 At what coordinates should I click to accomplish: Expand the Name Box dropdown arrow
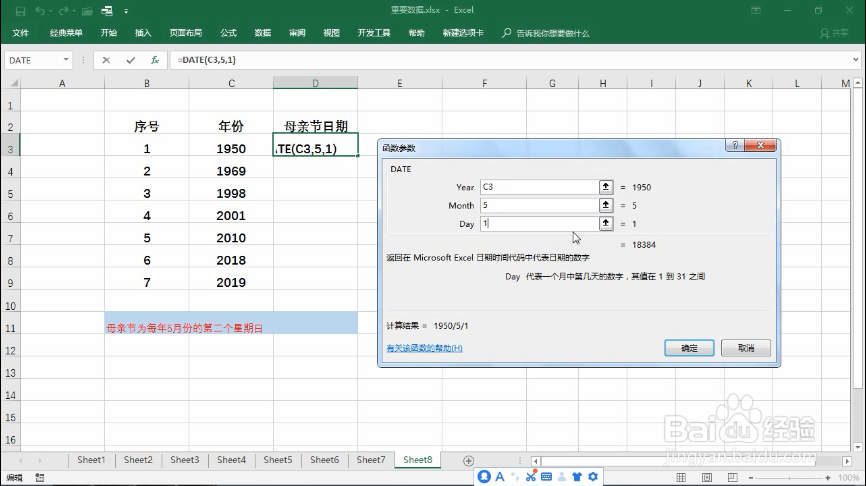point(66,60)
